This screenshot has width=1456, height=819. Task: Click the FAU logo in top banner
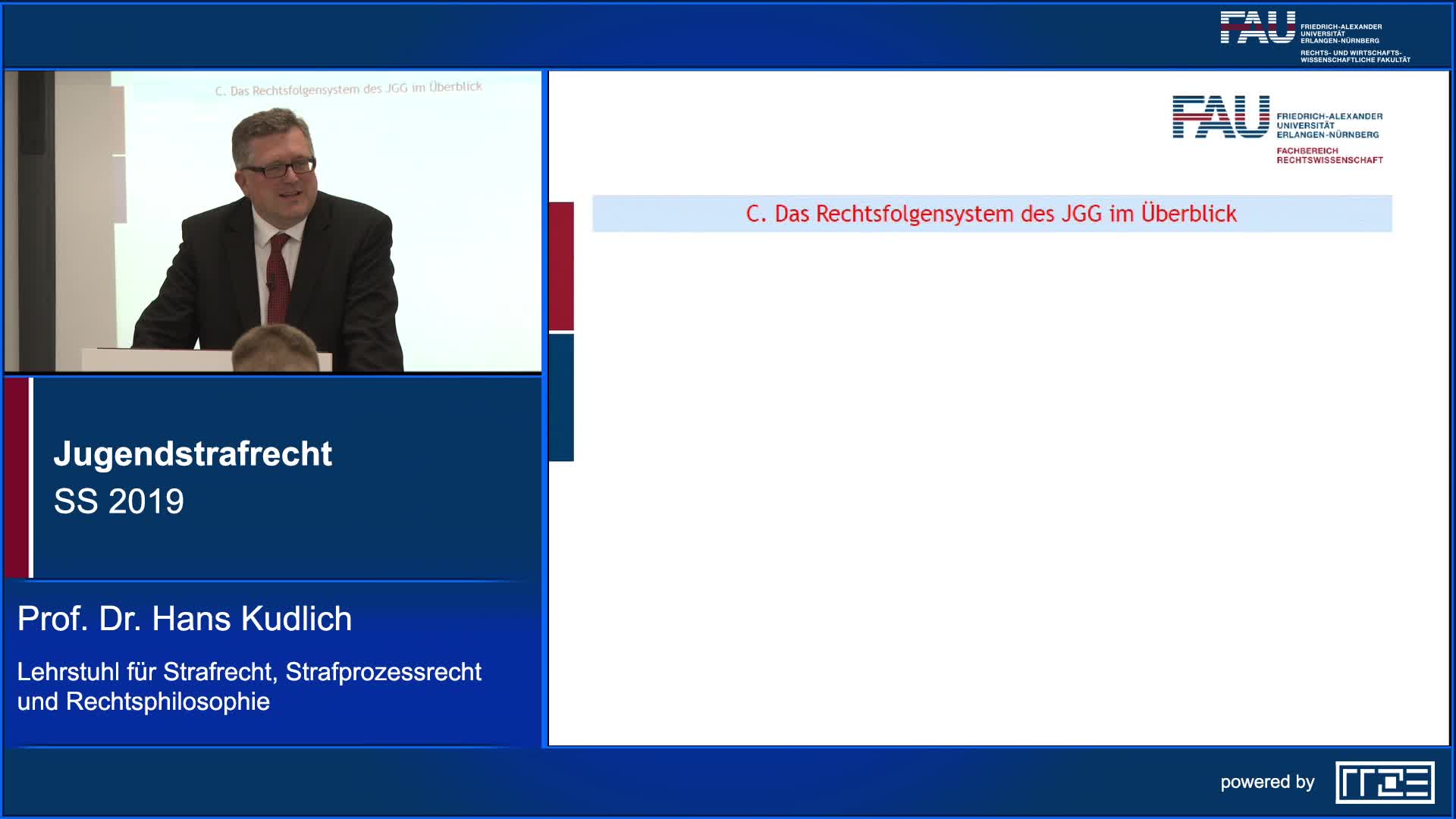coord(1257,28)
